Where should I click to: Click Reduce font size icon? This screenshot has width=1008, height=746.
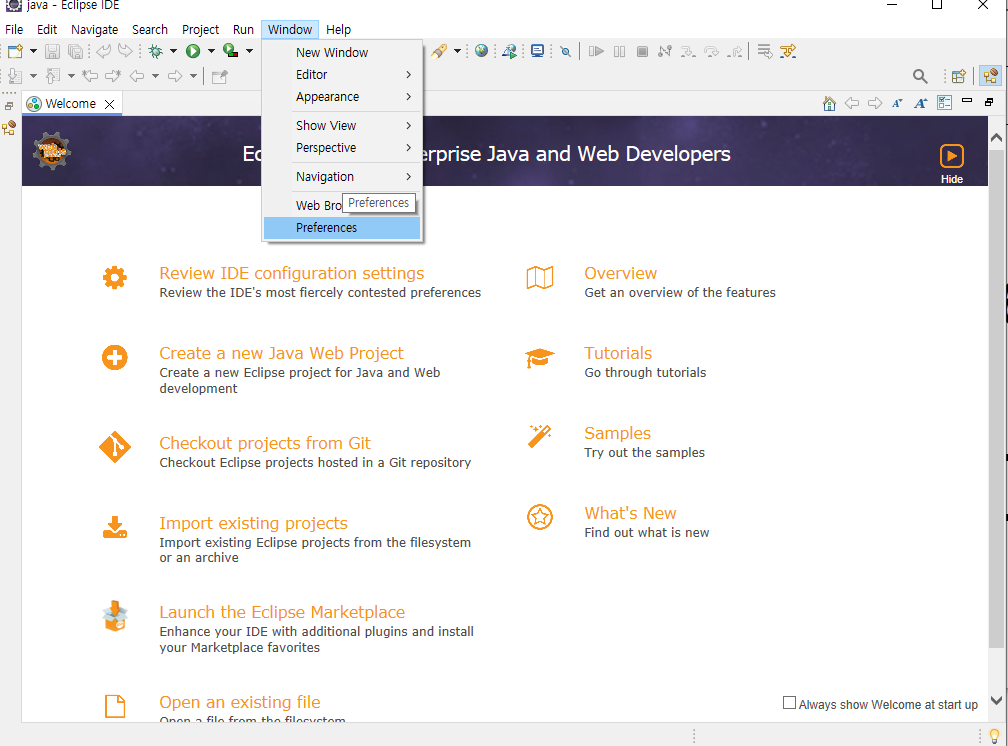(897, 103)
